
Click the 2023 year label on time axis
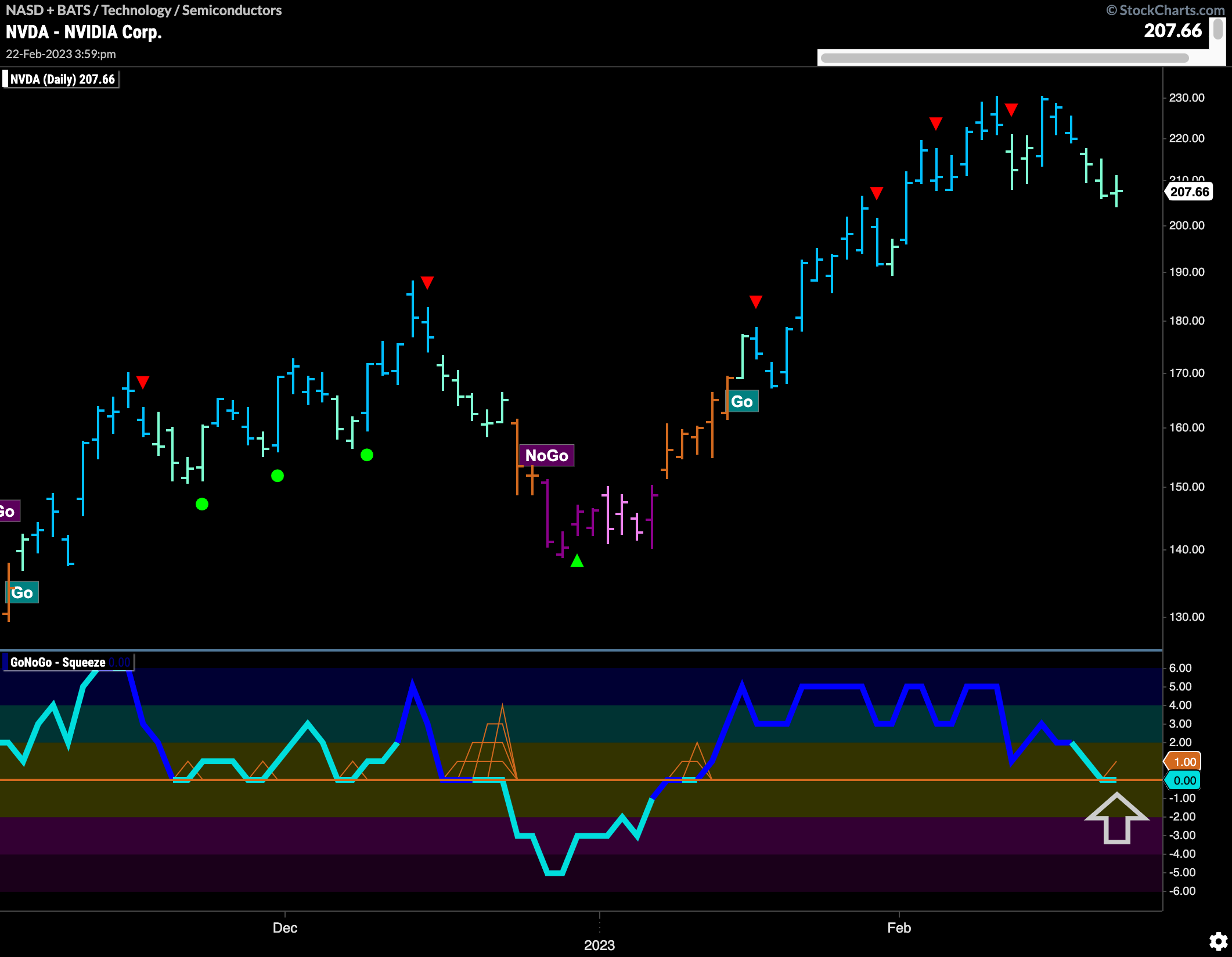(599, 945)
